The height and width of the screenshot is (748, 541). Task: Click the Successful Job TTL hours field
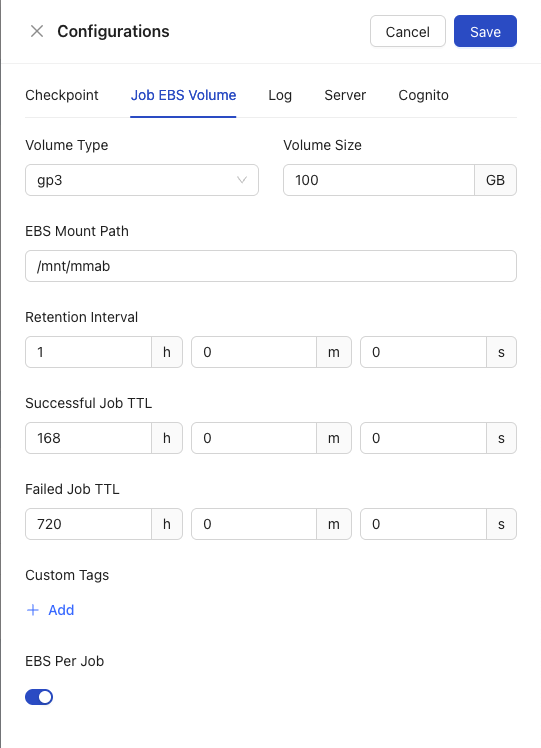pos(88,438)
